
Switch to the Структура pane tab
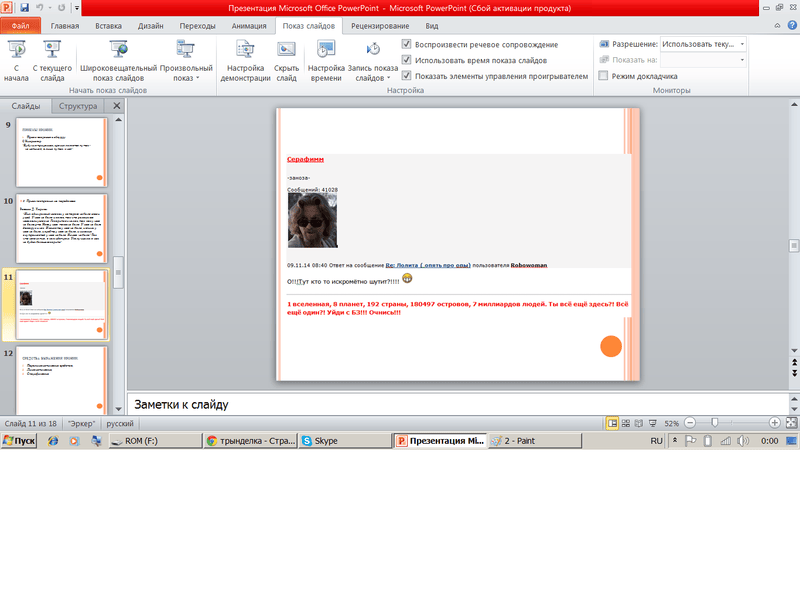tap(78, 105)
